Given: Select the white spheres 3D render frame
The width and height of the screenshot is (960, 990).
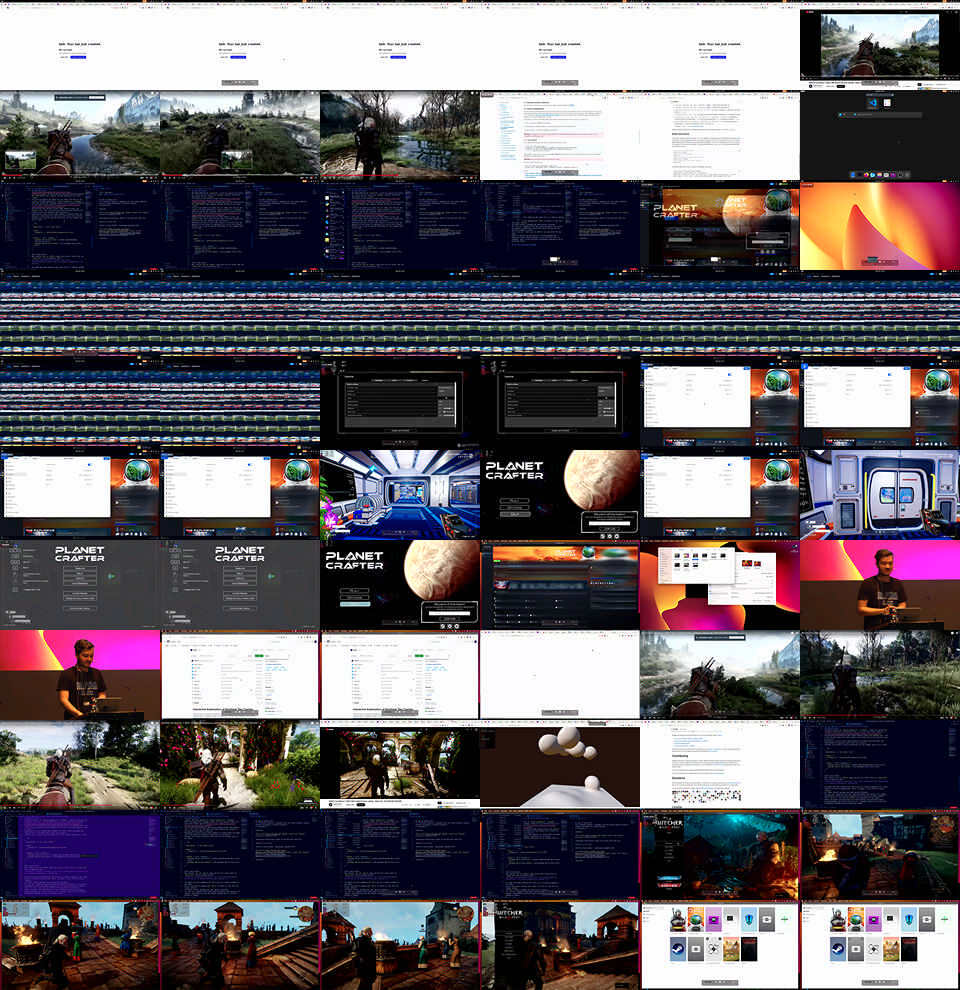Looking at the screenshot, I should click(560, 765).
